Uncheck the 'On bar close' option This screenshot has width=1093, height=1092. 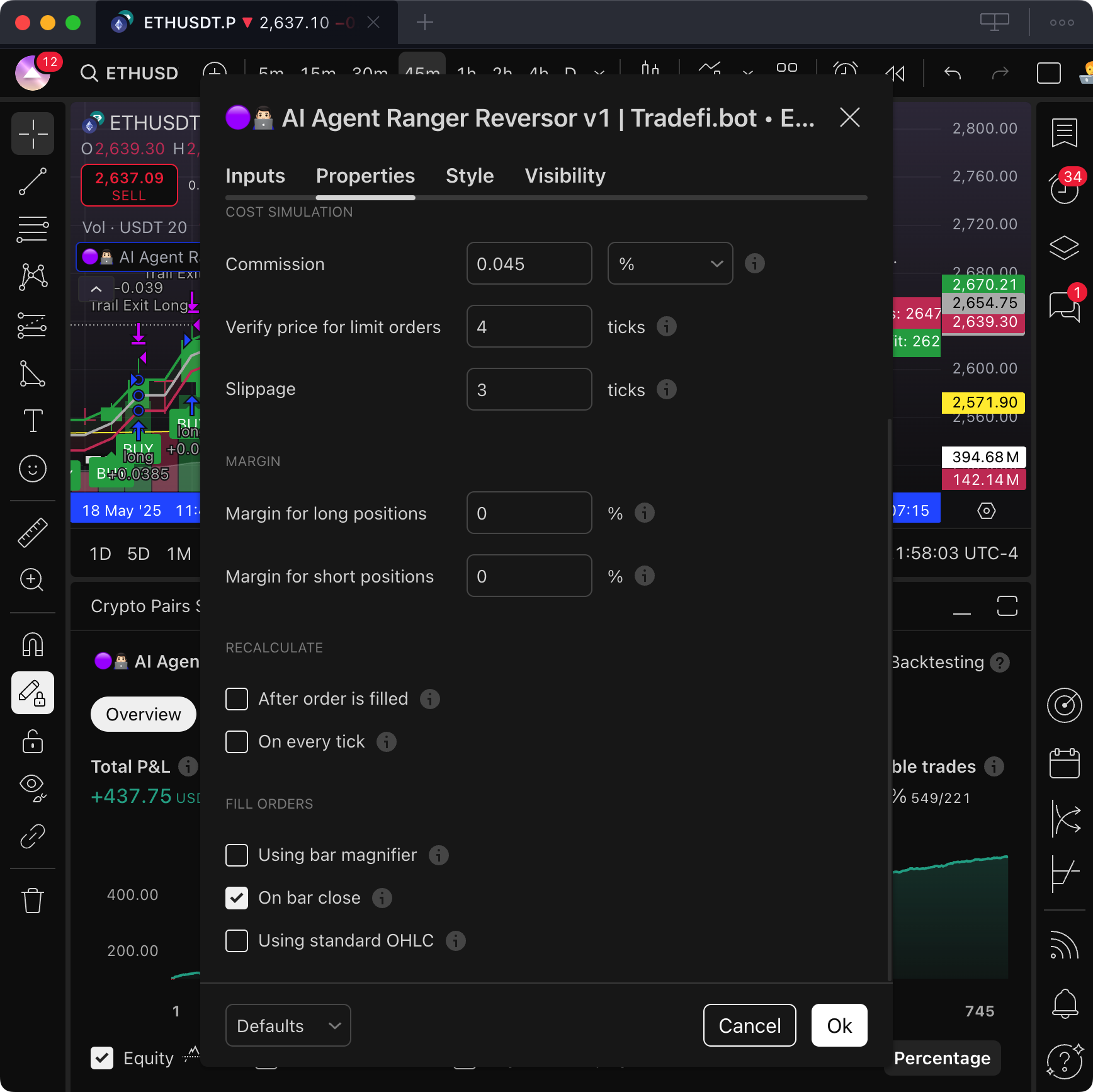coord(237,898)
